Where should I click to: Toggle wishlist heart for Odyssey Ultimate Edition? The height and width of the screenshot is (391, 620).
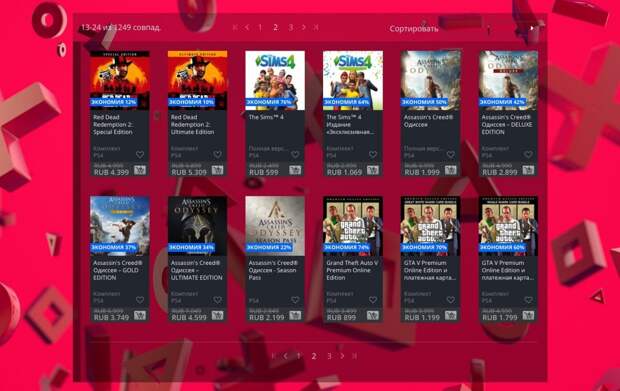(218, 300)
